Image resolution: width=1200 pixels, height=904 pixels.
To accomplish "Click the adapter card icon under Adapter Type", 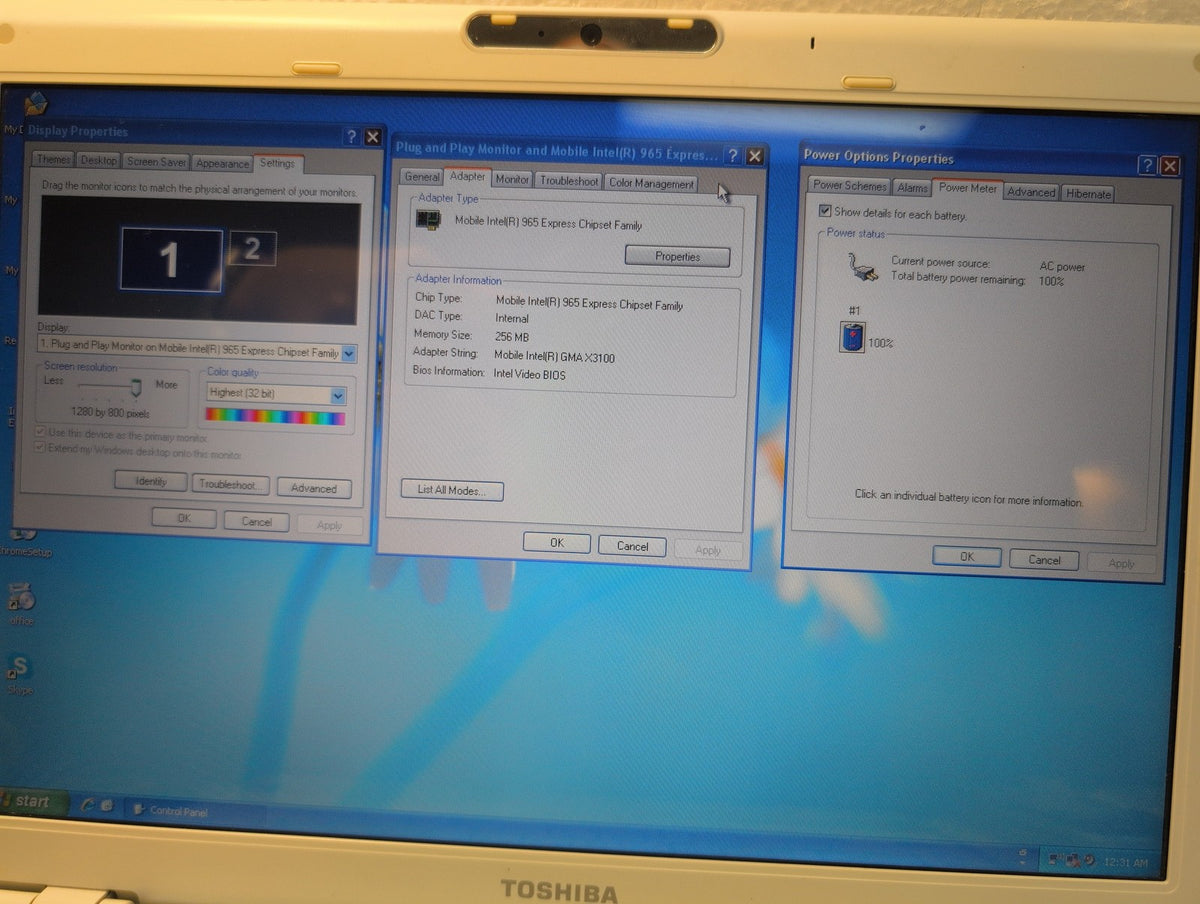I will tap(429, 220).
